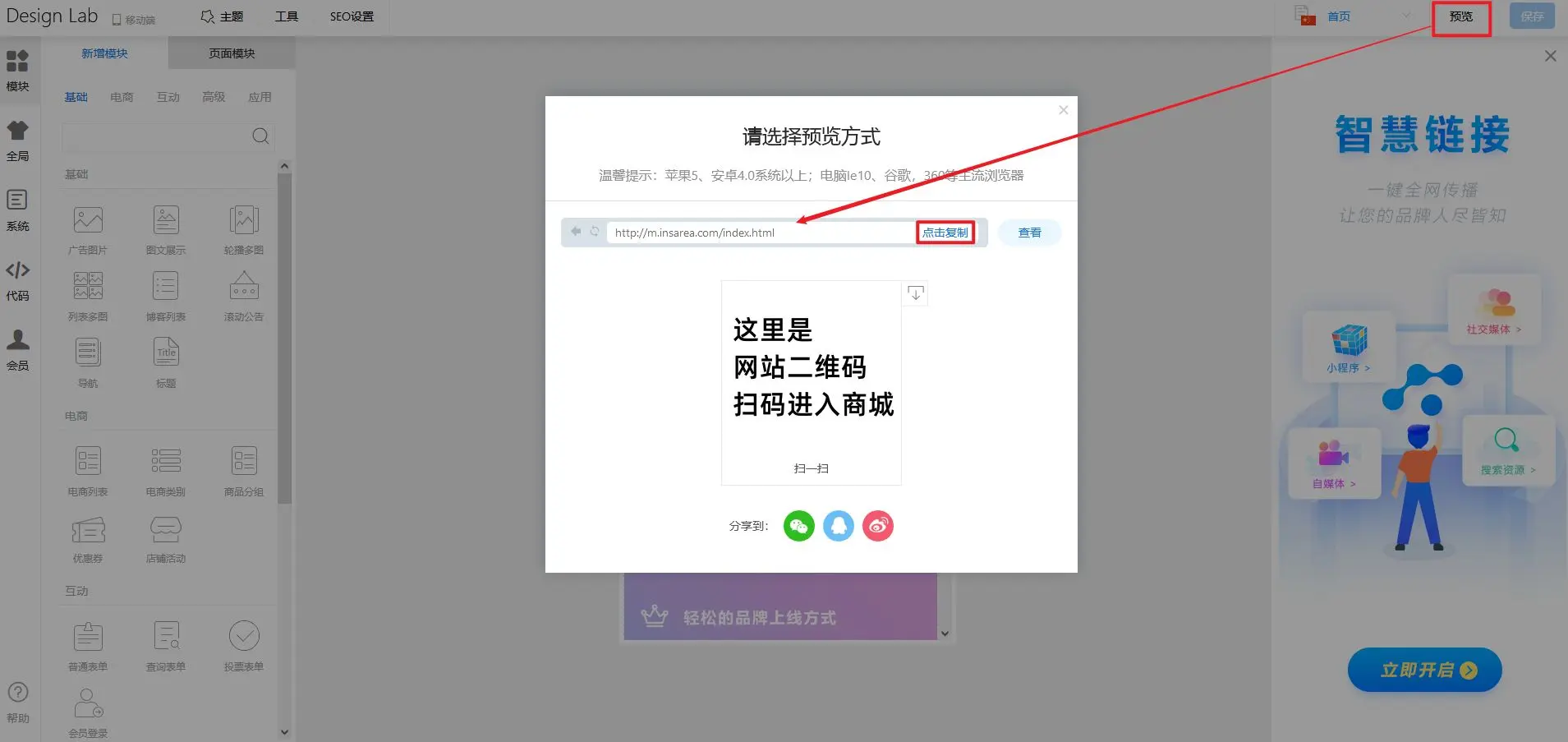
Task: Share preview via QQ icon
Action: (838, 526)
